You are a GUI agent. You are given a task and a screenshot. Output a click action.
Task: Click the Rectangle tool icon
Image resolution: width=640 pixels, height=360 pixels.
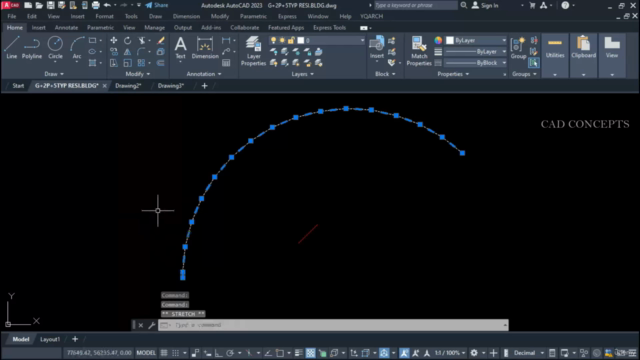click(93, 40)
